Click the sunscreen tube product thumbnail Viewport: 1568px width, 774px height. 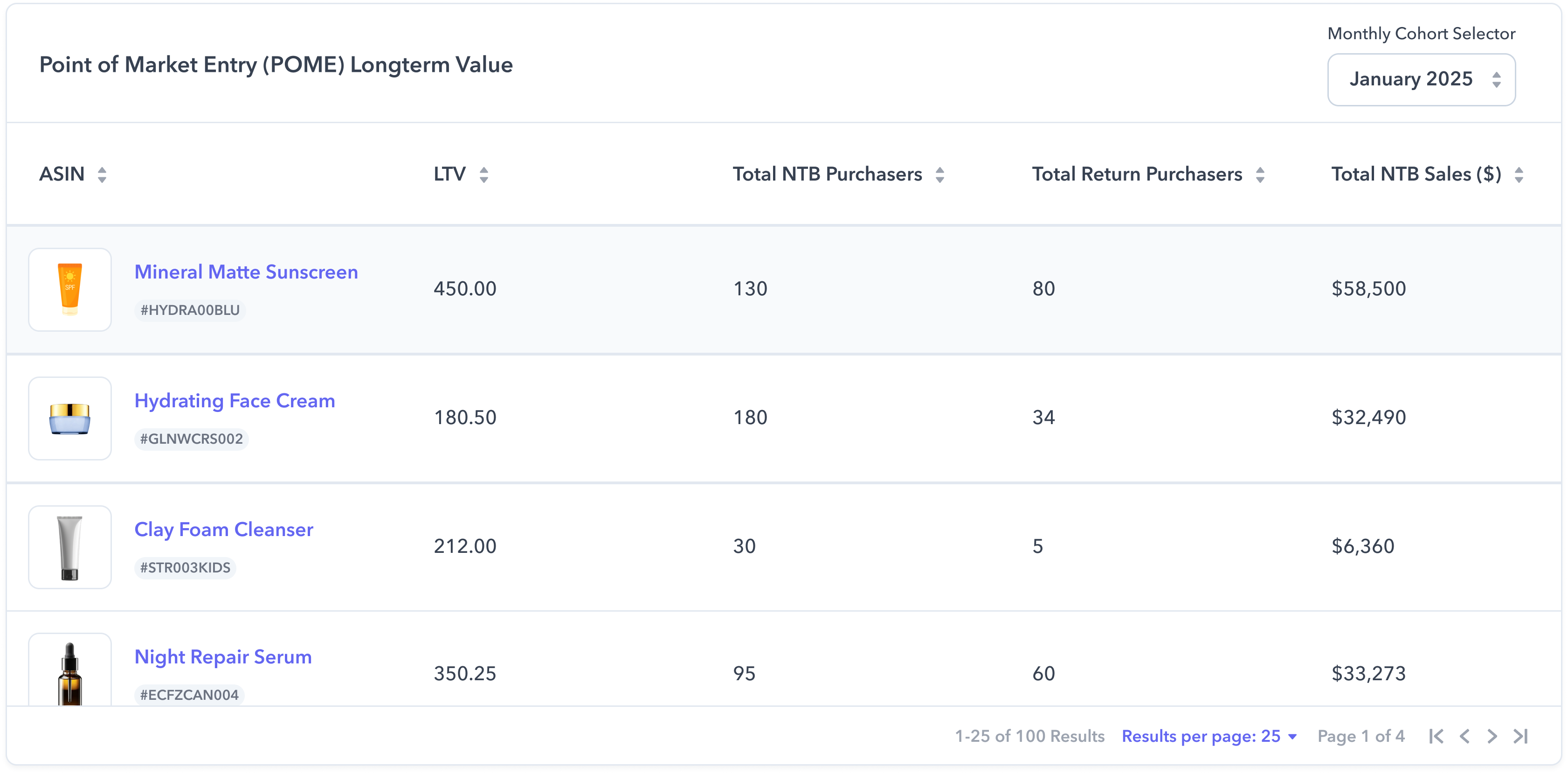point(70,289)
